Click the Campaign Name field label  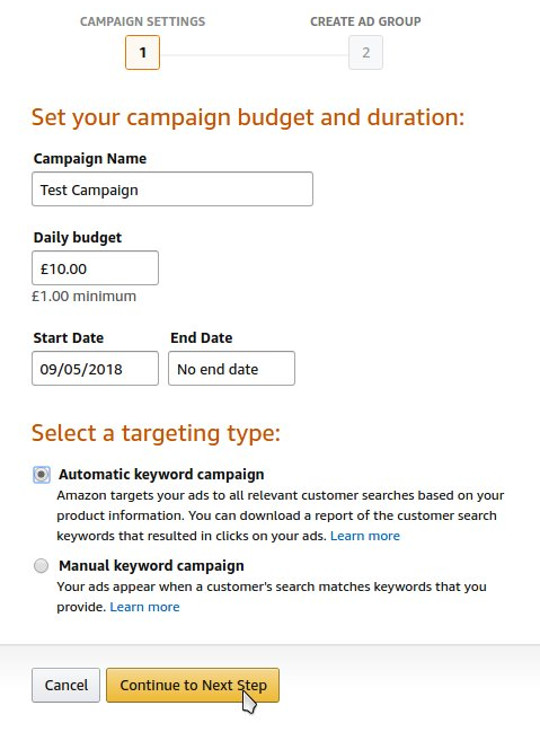click(x=90, y=159)
